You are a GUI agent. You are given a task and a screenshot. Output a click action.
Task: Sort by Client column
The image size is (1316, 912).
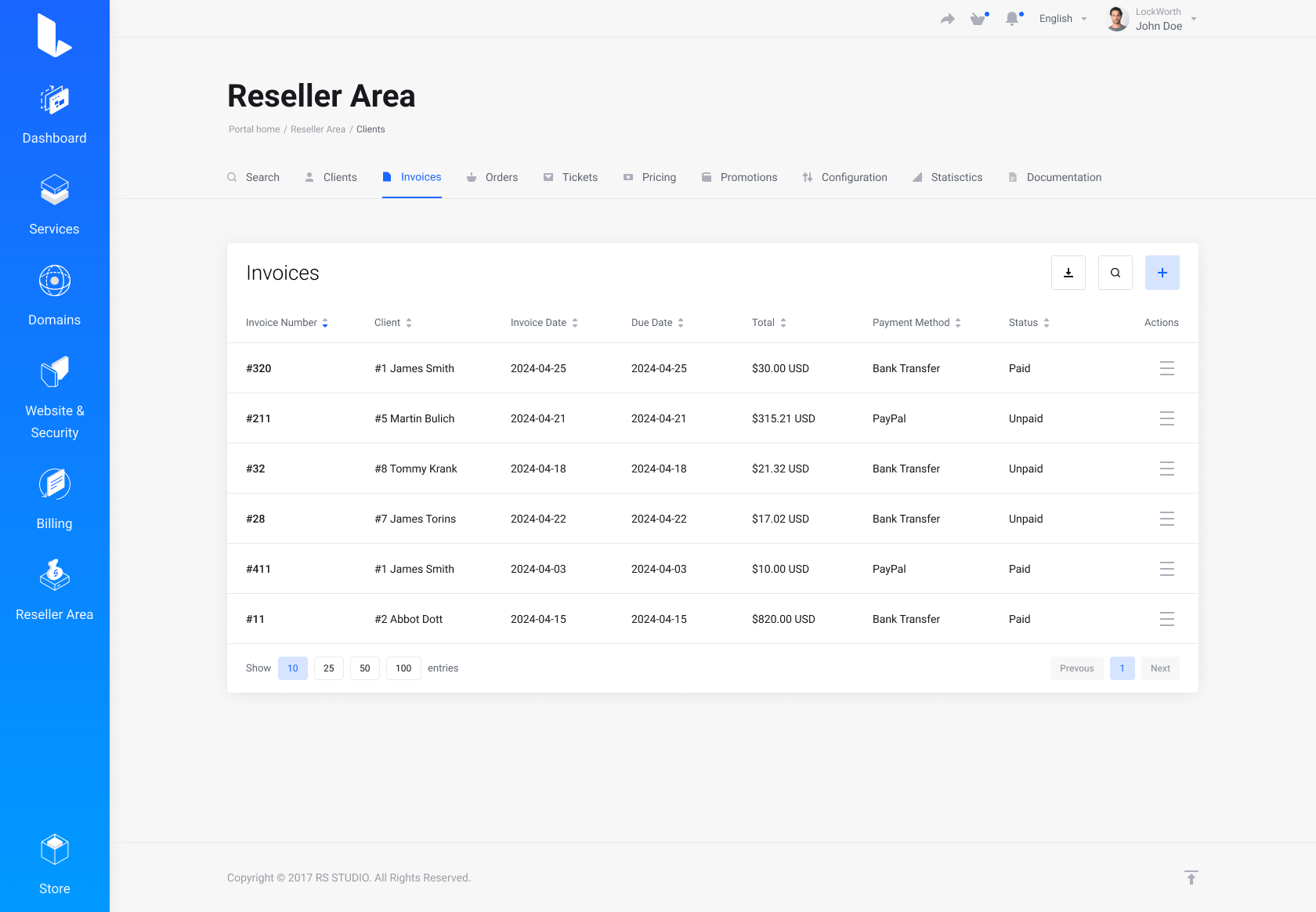pos(392,323)
